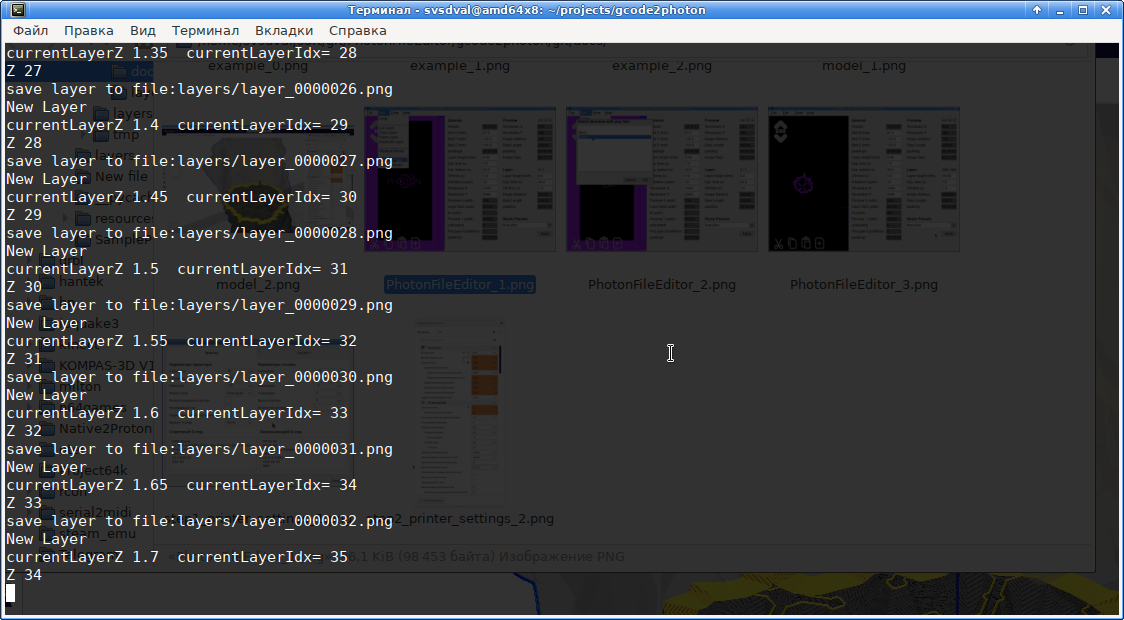Open the Справка menu
The width and height of the screenshot is (1124, 620).
358,30
